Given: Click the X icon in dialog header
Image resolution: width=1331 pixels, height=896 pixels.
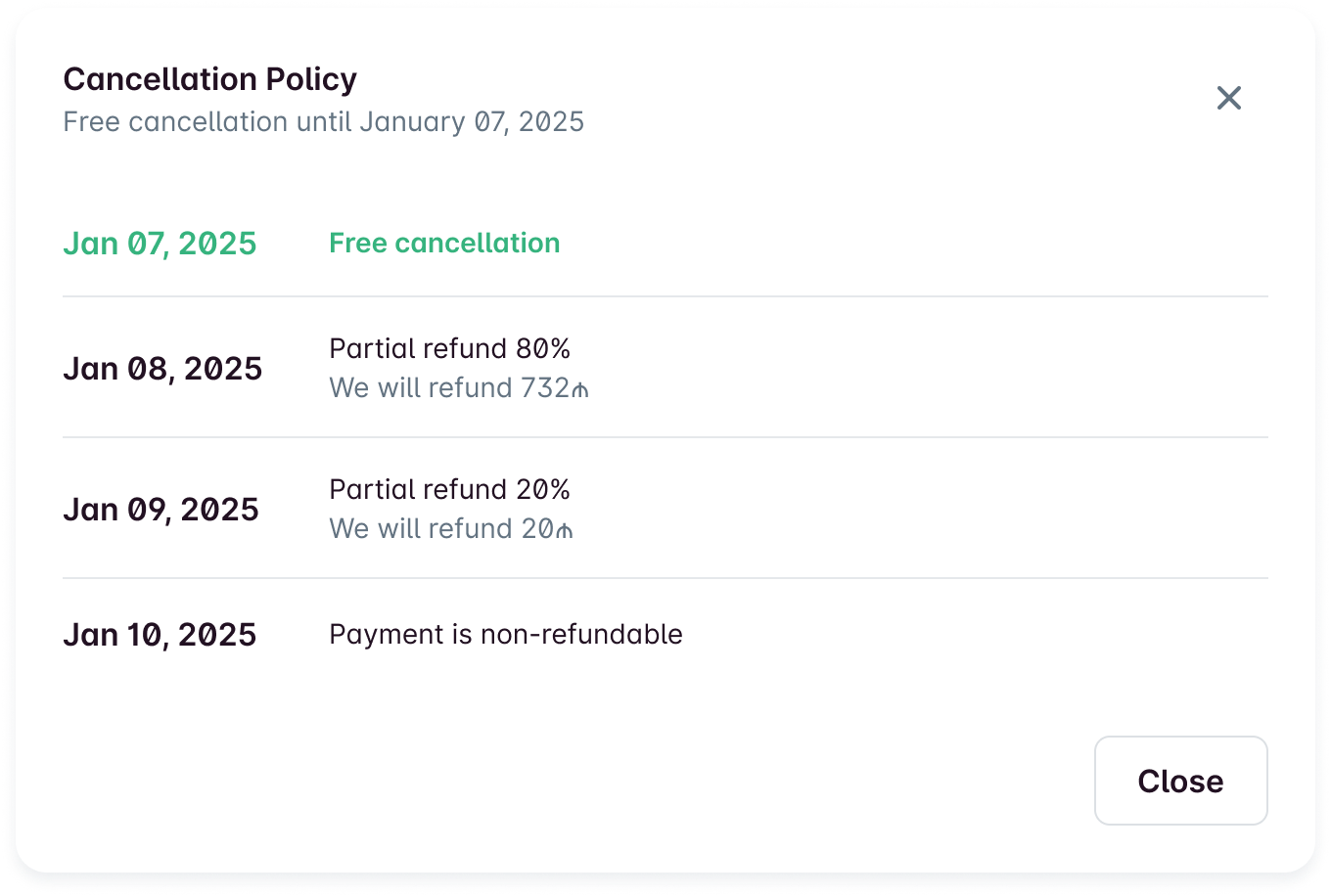Looking at the screenshot, I should 1228,98.
